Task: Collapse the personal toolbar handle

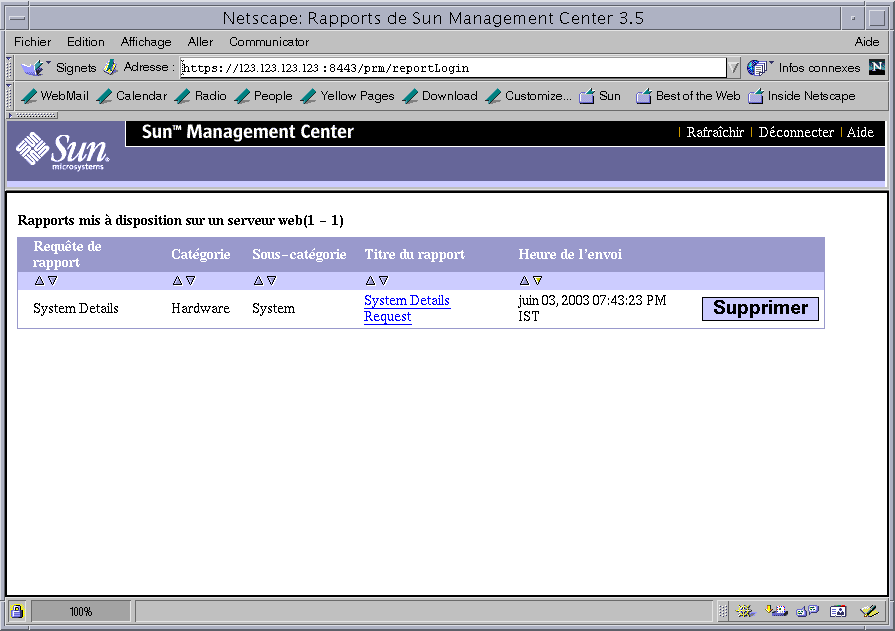Action: click(x=9, y=96)
